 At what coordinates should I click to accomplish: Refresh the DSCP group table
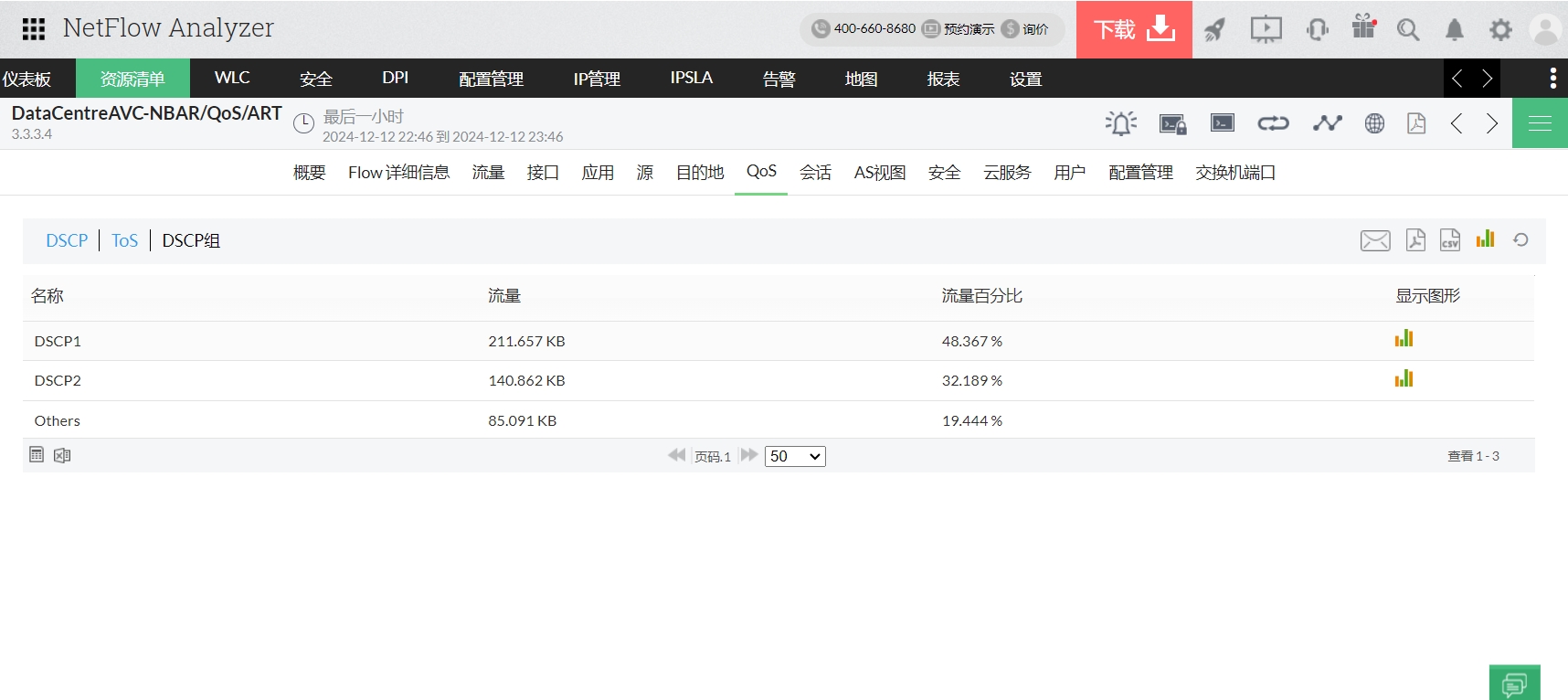pyautogui.click(x=1520, y=239)
